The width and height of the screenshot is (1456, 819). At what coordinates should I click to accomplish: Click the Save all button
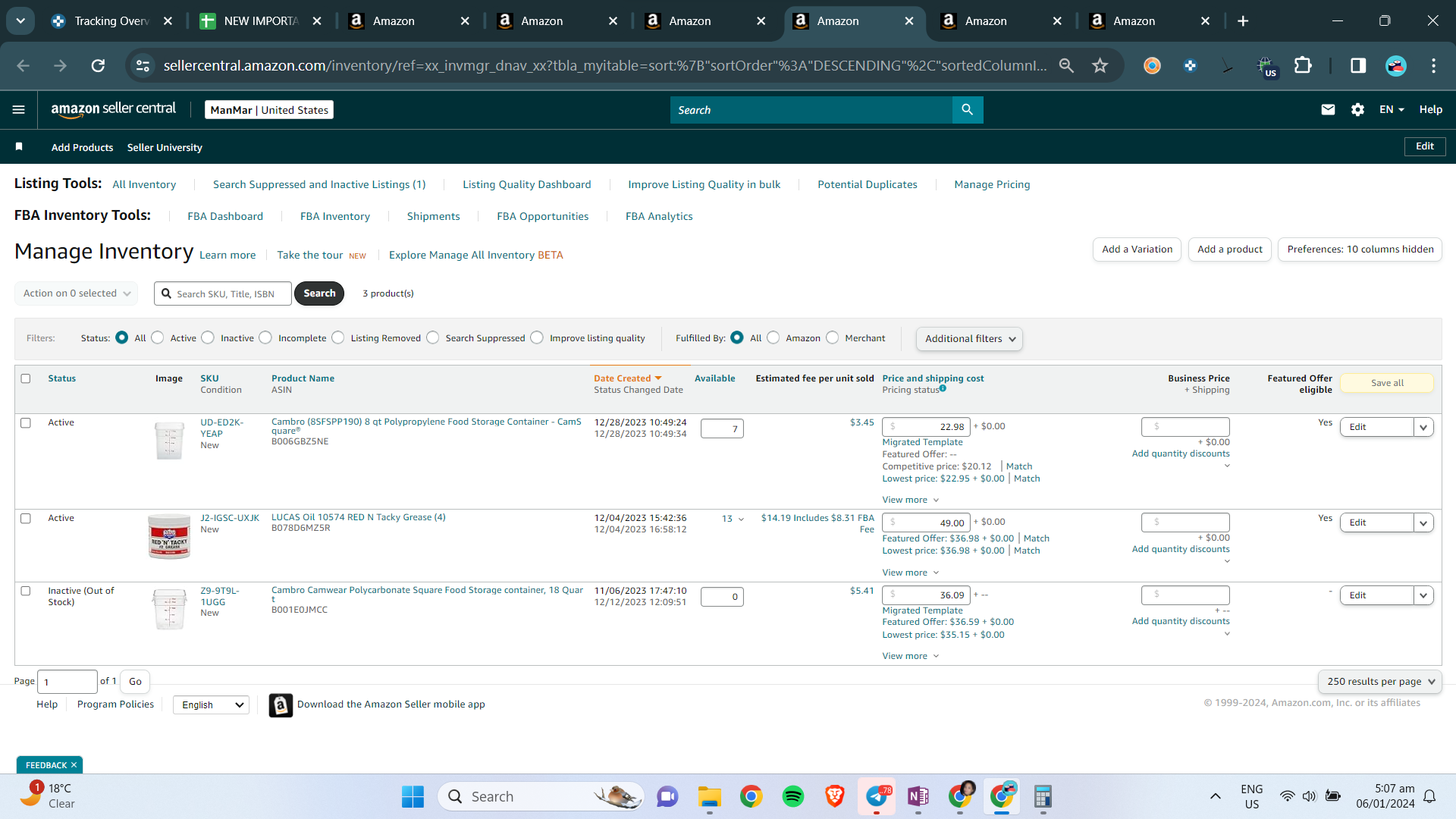(x=1387, y=383)
